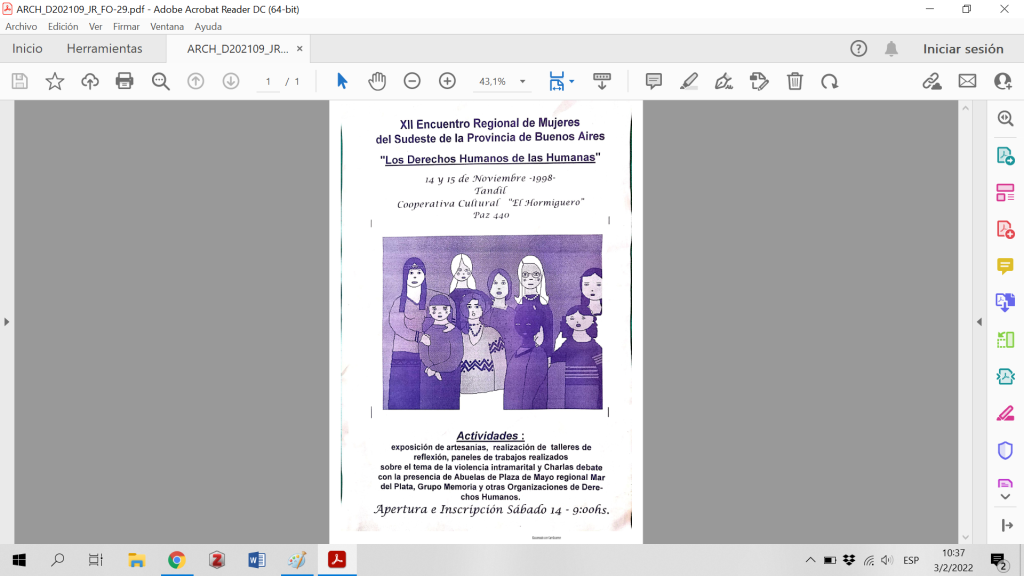
Task: Open the Edición menu
Action: click(x=63, y=27)
